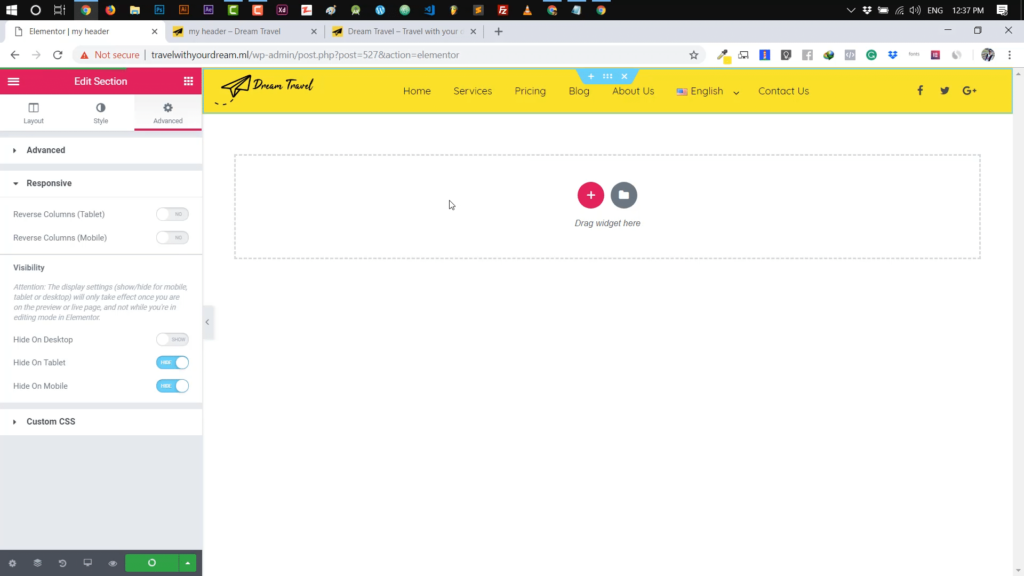Click the address bar URL
Screen dimensions: 1024x576
305,55
